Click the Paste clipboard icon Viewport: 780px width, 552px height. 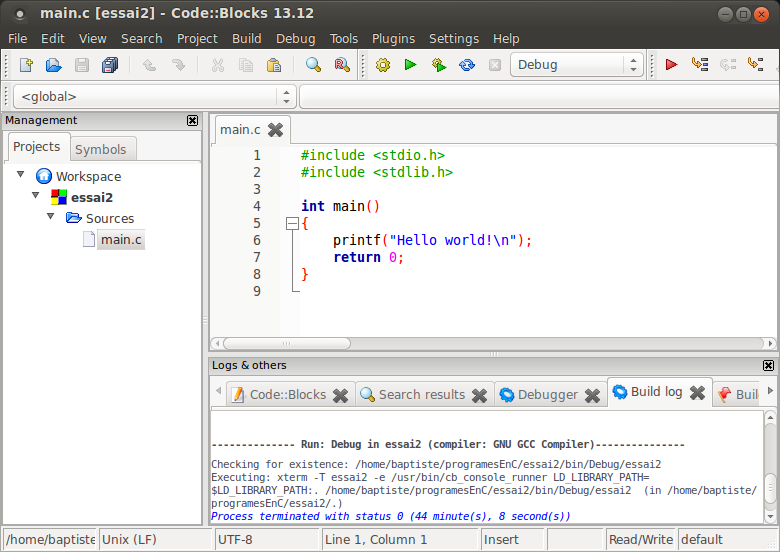[x=273, y=65]
